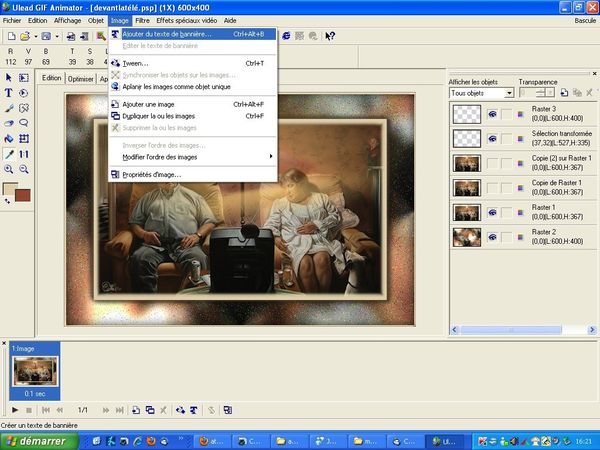The image size is (600, 450).
Task: Select the rectangle selection tool
Action: (x=24, y=78)
